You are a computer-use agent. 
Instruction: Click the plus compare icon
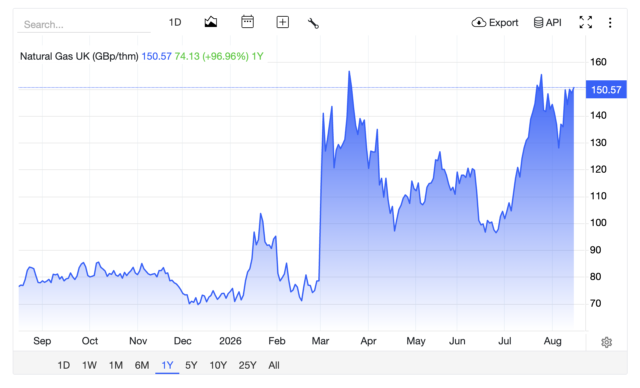(282, 22)
